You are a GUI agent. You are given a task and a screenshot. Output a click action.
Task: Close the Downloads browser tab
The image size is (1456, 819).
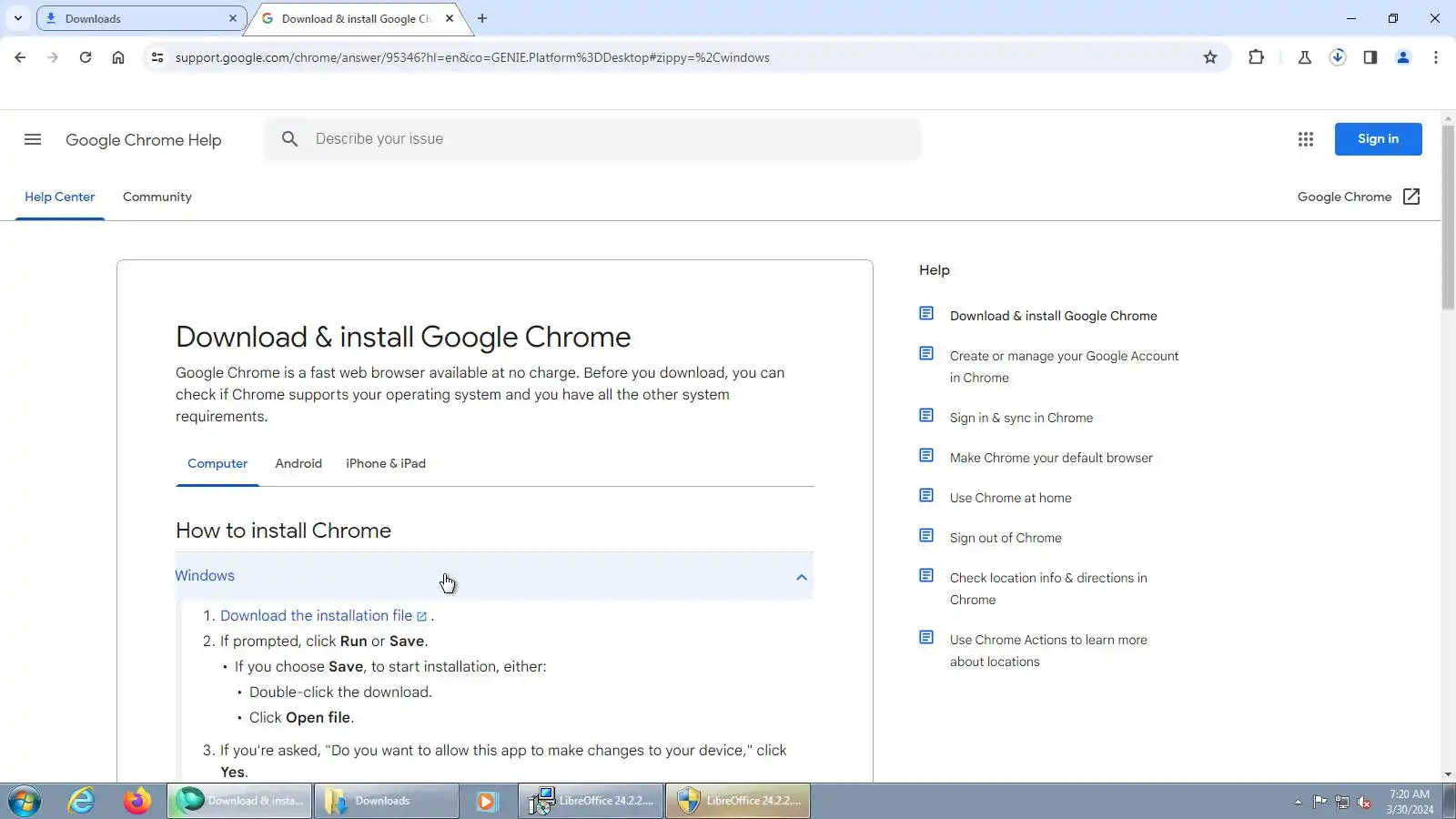tap(233, 18)
